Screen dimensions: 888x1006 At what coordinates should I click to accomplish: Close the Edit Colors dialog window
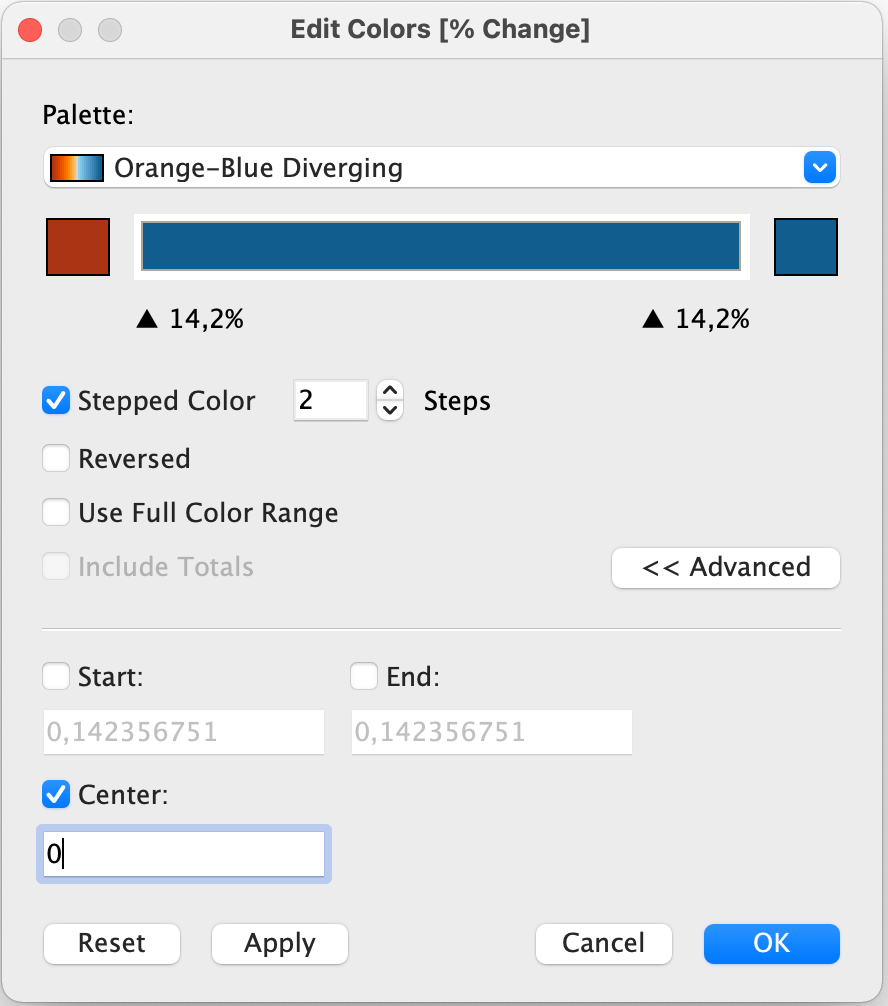tap(30, 30)
